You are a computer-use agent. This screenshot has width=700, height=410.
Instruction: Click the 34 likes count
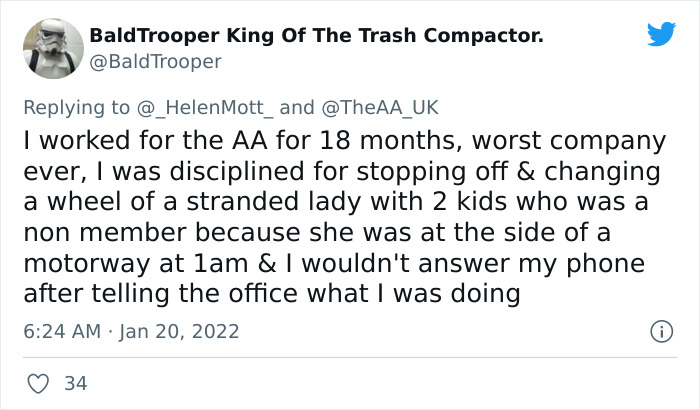pyautogui.click(x=74, y=383)
